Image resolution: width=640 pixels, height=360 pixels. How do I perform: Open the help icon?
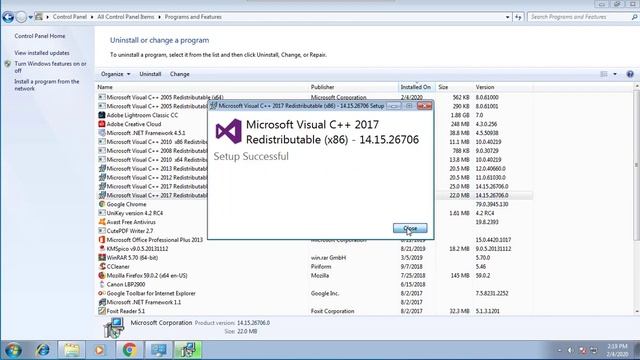630,74
